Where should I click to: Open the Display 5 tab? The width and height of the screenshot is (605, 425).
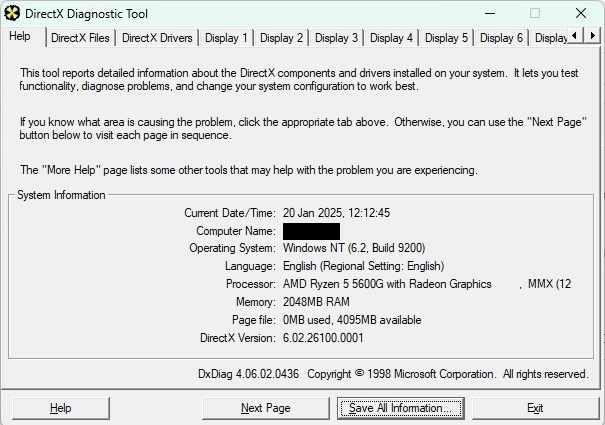446,38
